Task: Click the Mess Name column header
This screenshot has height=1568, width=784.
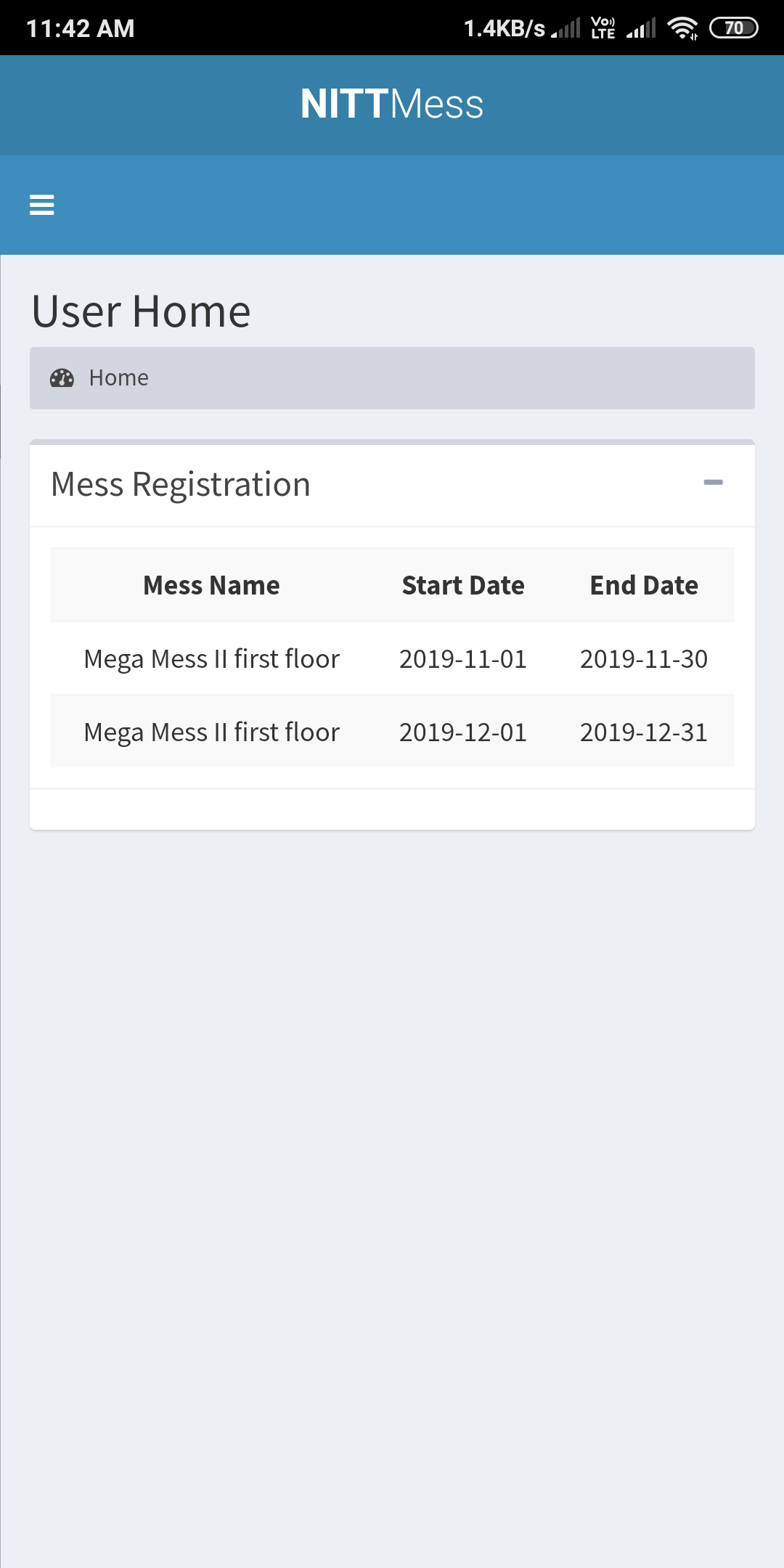Action: pos(211,585)
